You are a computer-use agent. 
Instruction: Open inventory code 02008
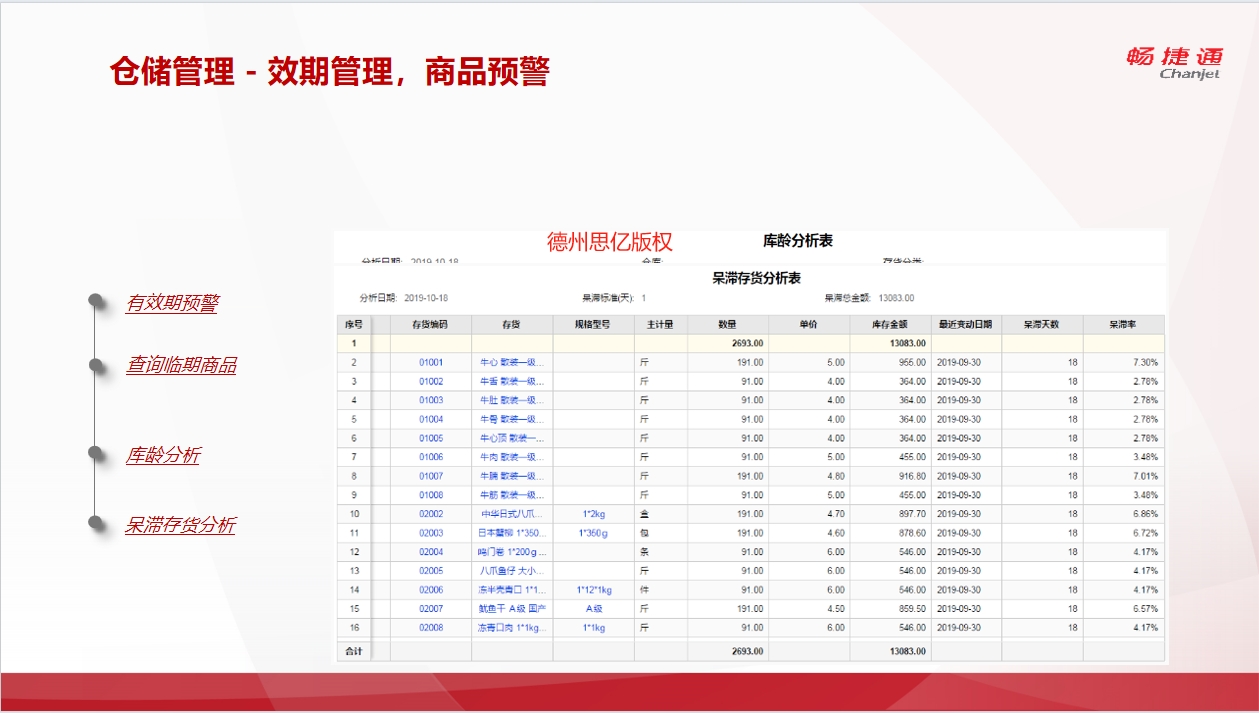click(x=431, y=628)
